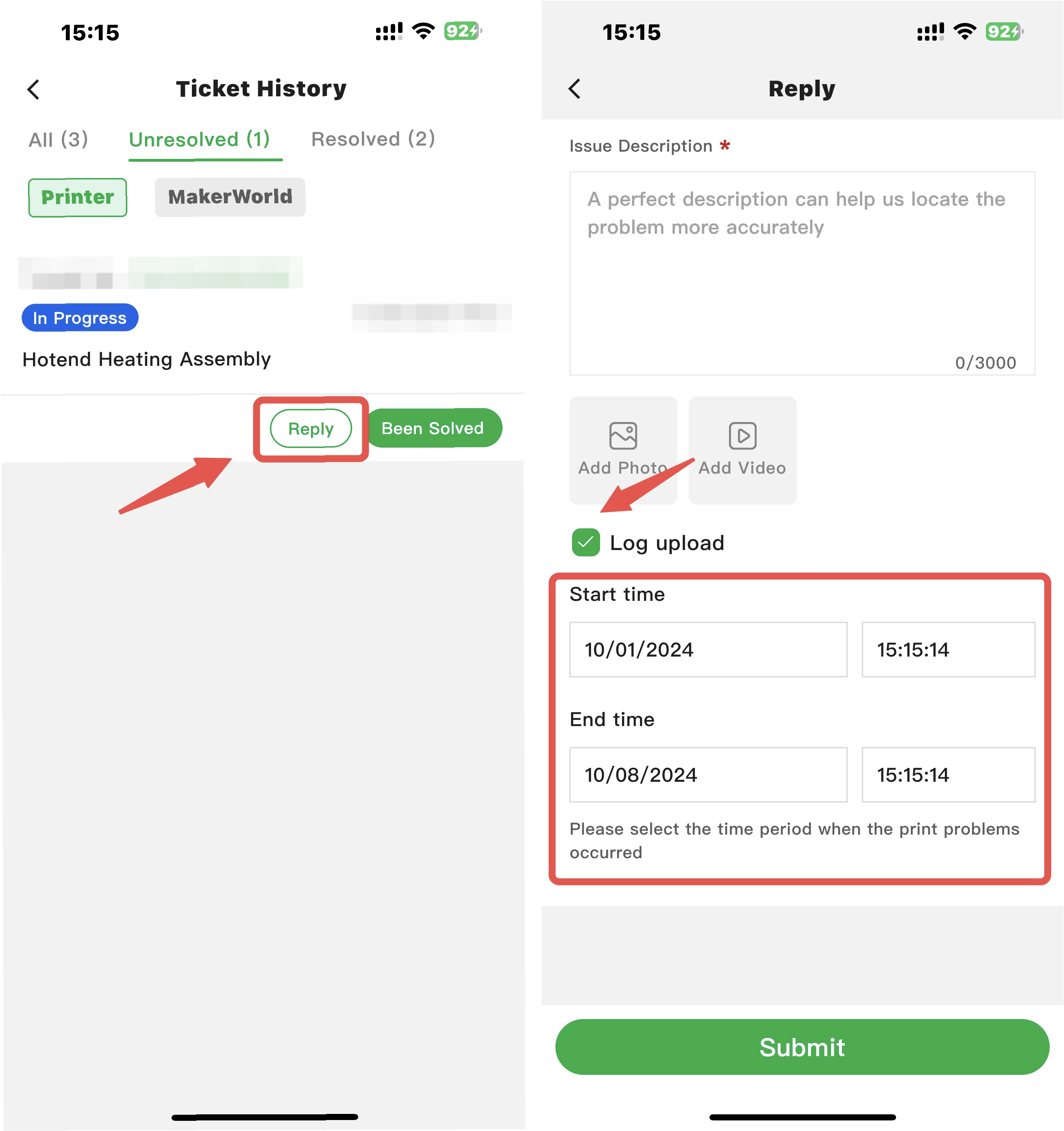Screen dimensions: 1064x1131
Task: Submit the reply form
Action: click(802, 1047)
